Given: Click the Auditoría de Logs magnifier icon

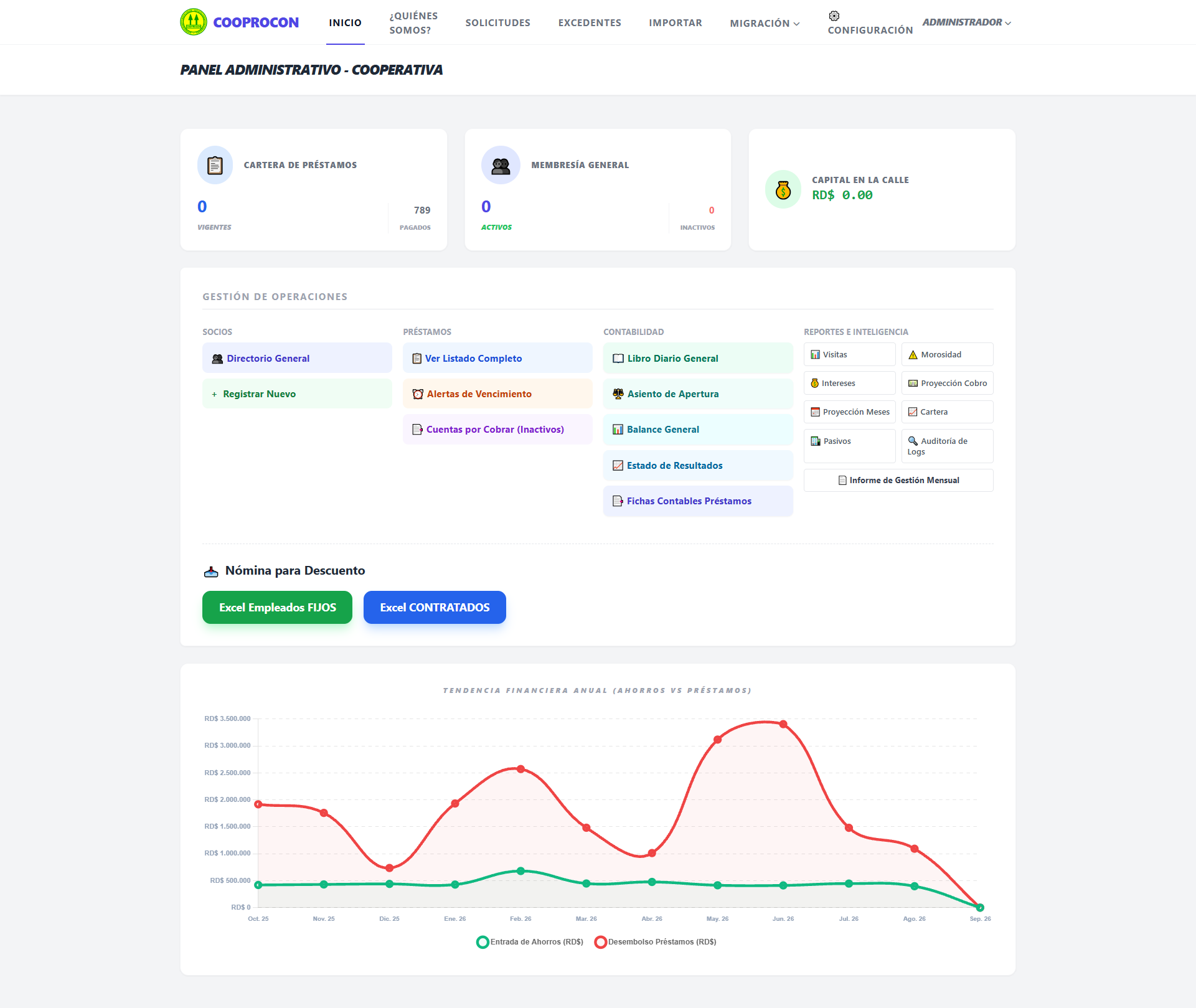Looking at the screenshot, I should point(913,441).
